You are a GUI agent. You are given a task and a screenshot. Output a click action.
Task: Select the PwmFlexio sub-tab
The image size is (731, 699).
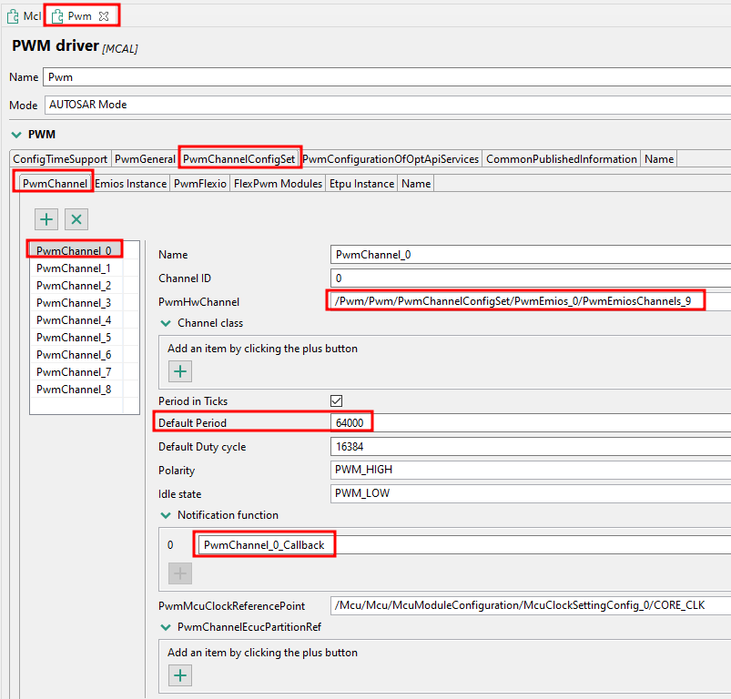click(x=200, y=184)
